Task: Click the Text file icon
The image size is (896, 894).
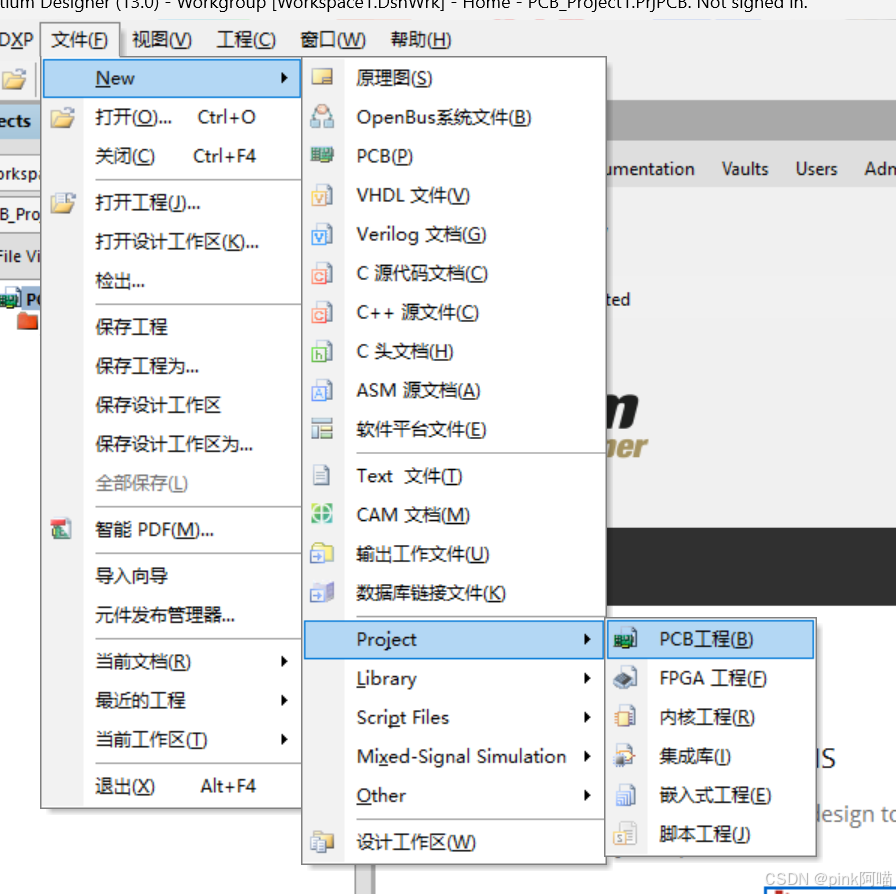Action: 322,475
